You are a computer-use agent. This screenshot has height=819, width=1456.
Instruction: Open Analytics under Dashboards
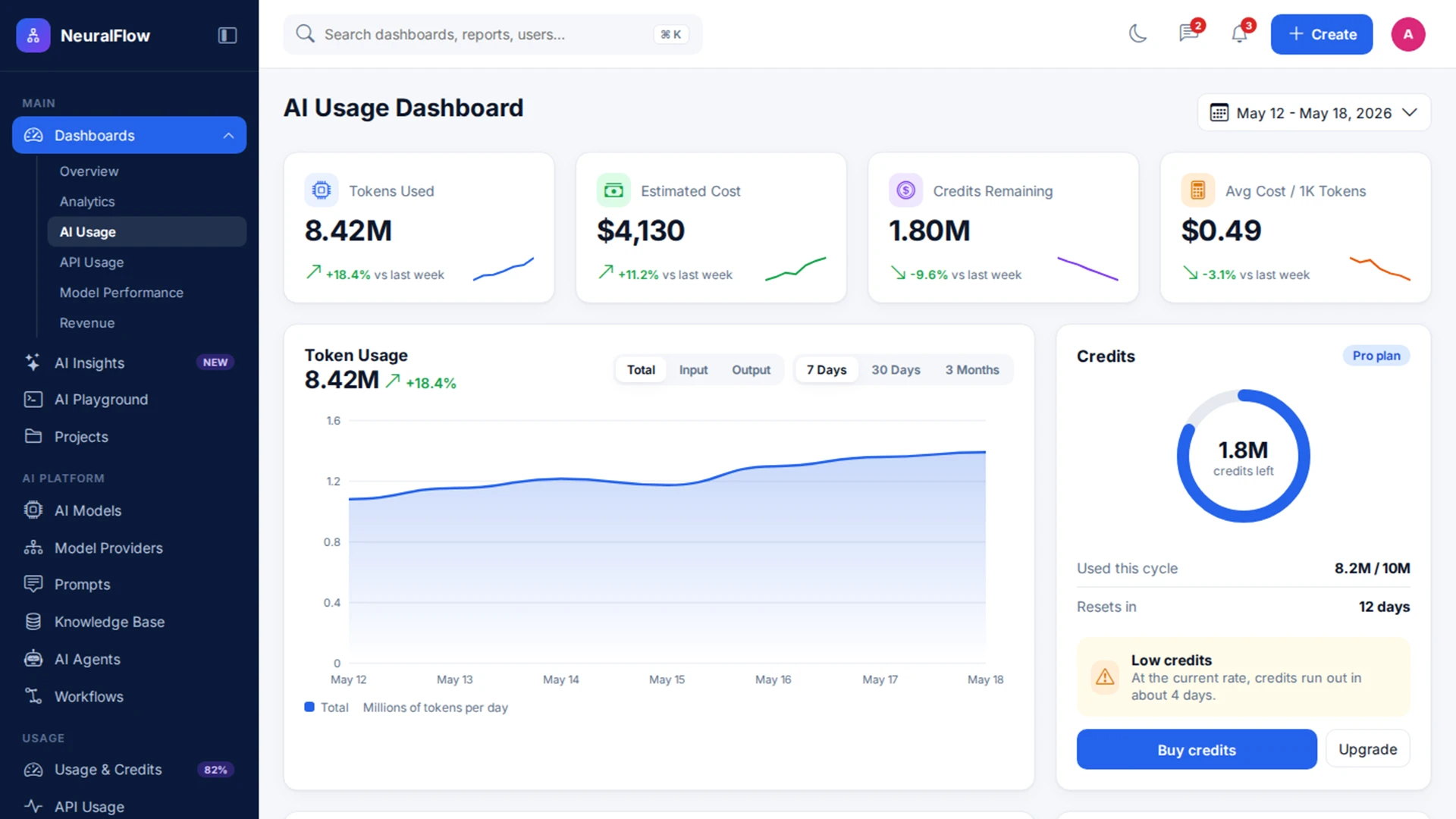[147, 202]
